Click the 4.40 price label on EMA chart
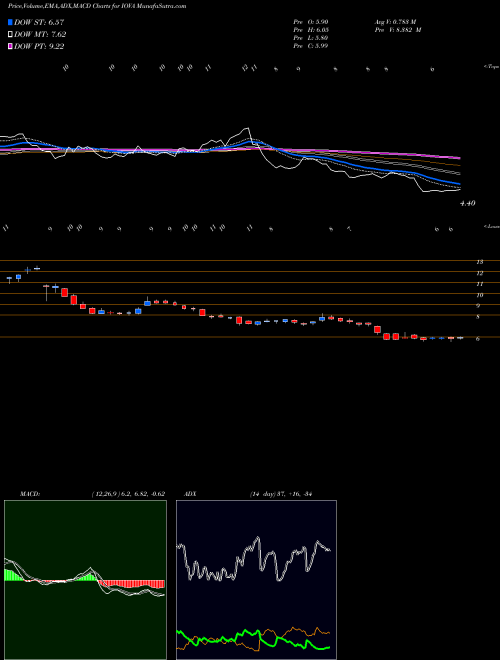The height and width of the screenshot is (660, 500). click(468, 203)
